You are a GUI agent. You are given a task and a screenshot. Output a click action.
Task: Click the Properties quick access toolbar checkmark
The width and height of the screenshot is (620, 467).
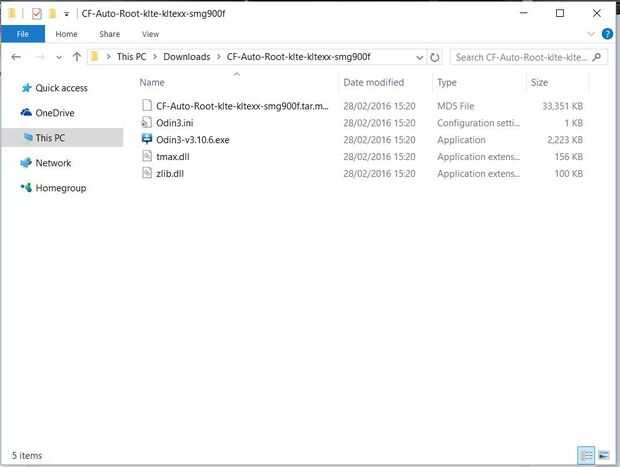tap(37, 14)
